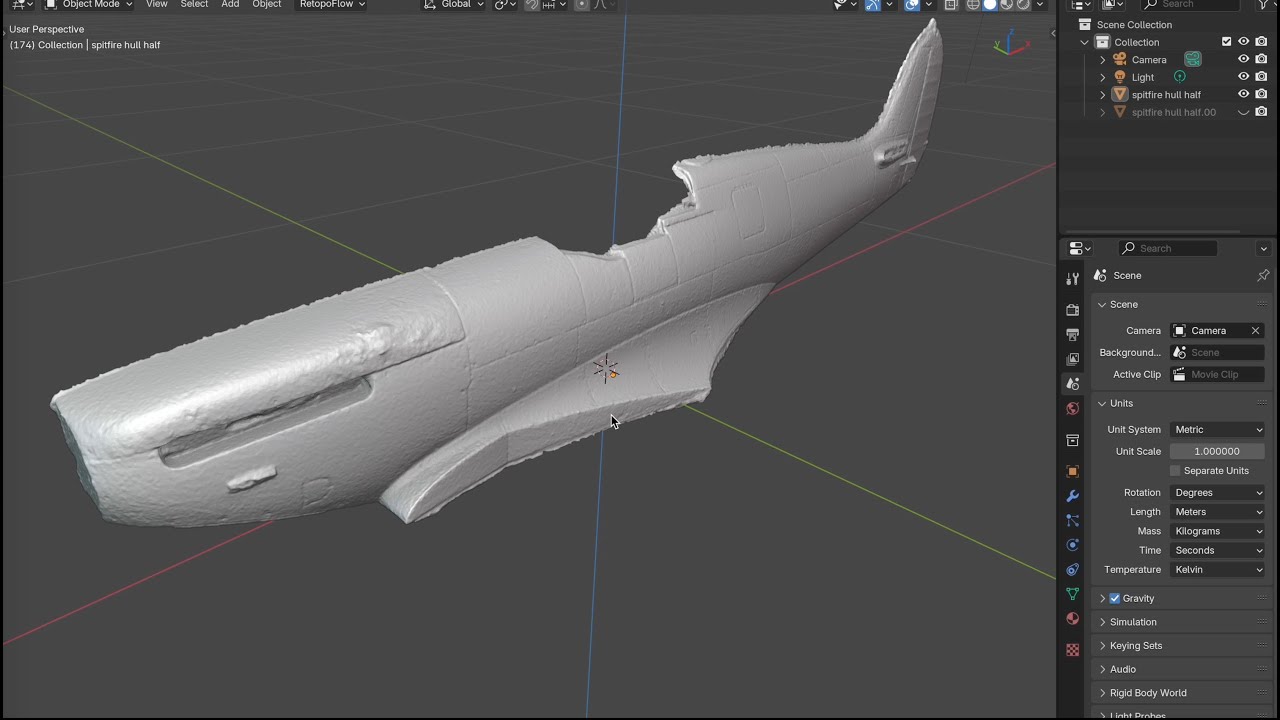
Task: Open the Object menu
Action: pos(267,5)
